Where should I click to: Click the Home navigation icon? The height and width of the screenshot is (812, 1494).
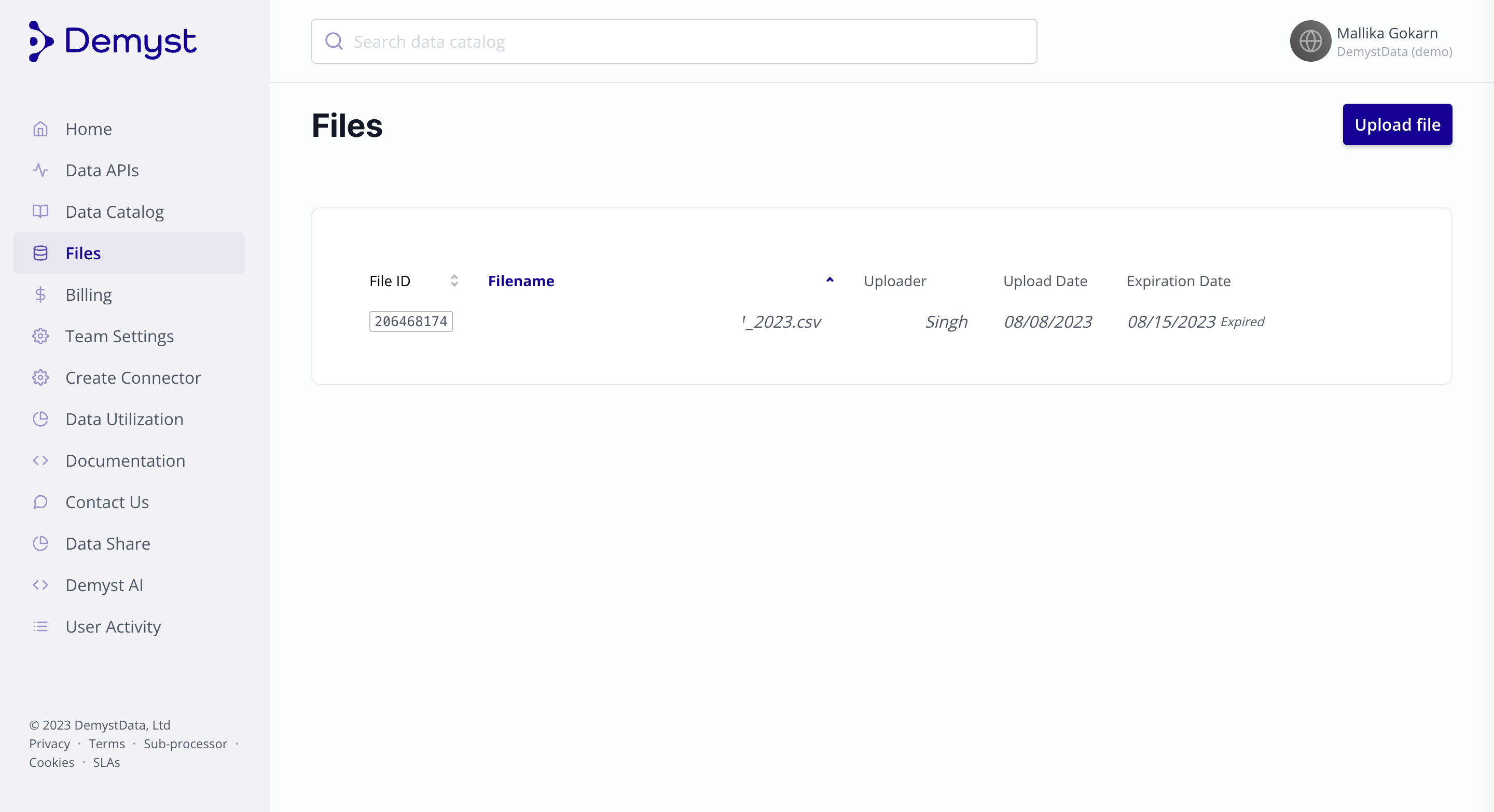(x=40, y=128)
